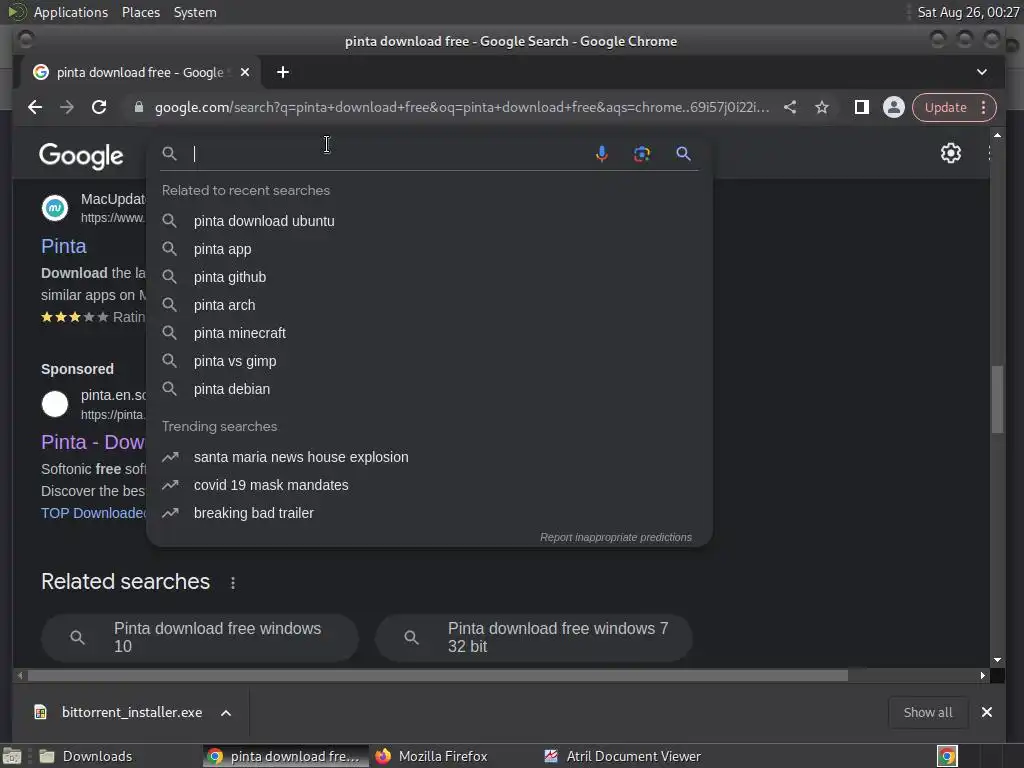
Task: Open a new Chrome tab
Action: pyautogui.click(x=283, y=72)
